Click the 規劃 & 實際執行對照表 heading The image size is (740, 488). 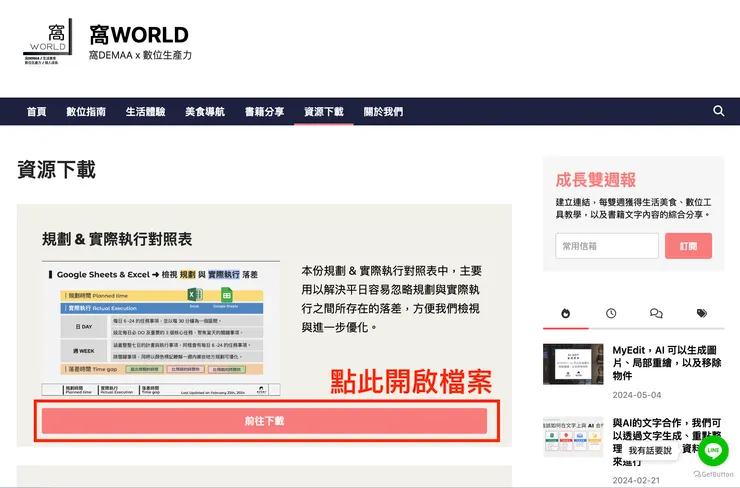point(117,239)
